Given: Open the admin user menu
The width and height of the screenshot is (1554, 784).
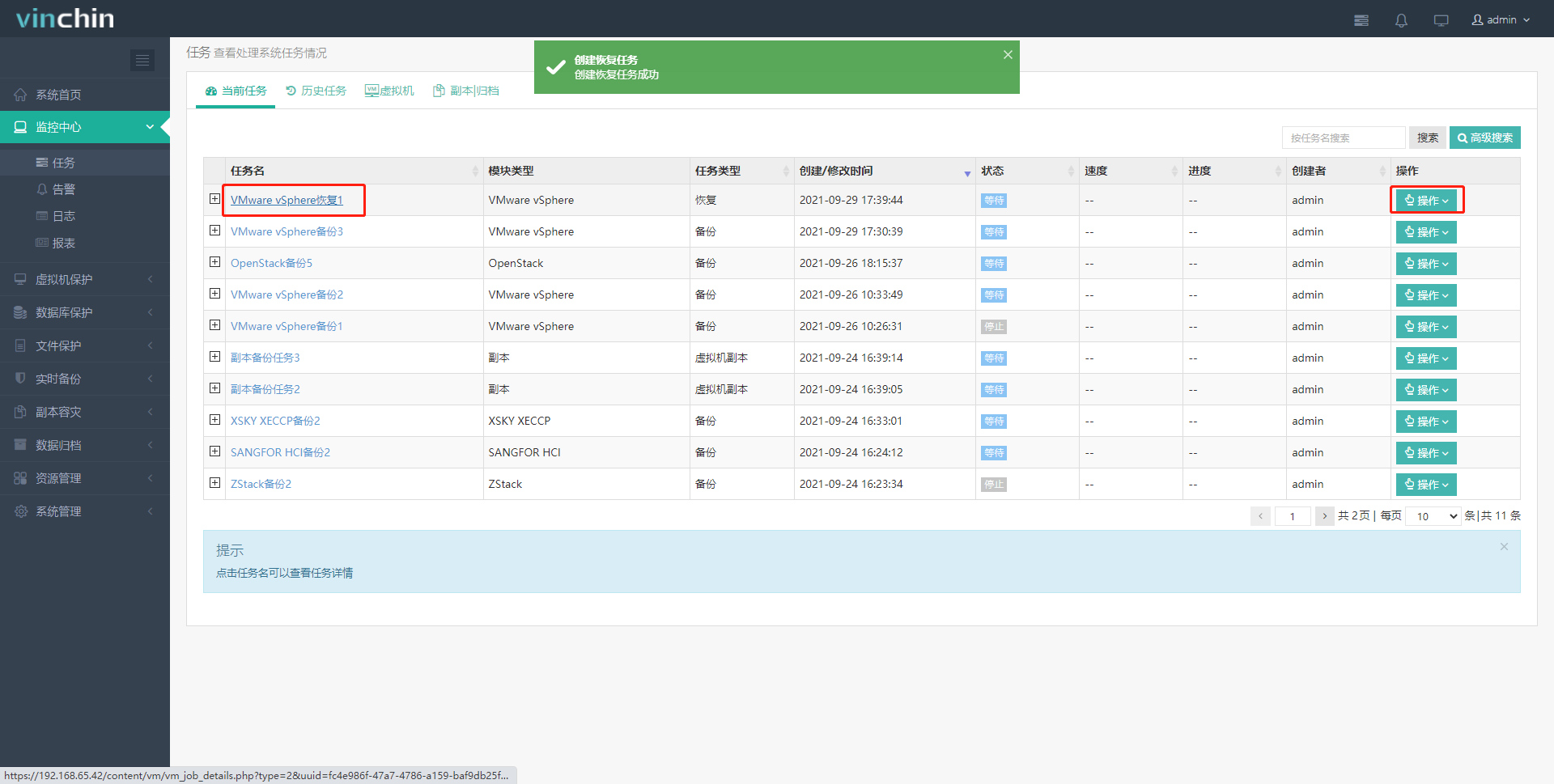Looking at the screenshot, I should pos(1501,19).
